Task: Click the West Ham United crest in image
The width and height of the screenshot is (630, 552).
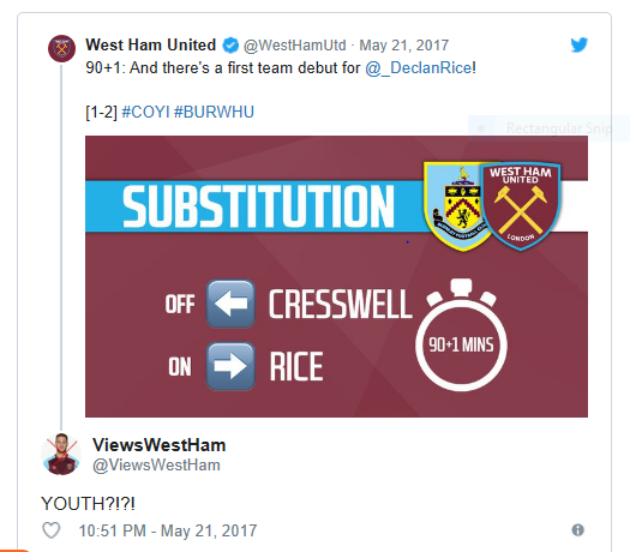Action: coord(520,205)
